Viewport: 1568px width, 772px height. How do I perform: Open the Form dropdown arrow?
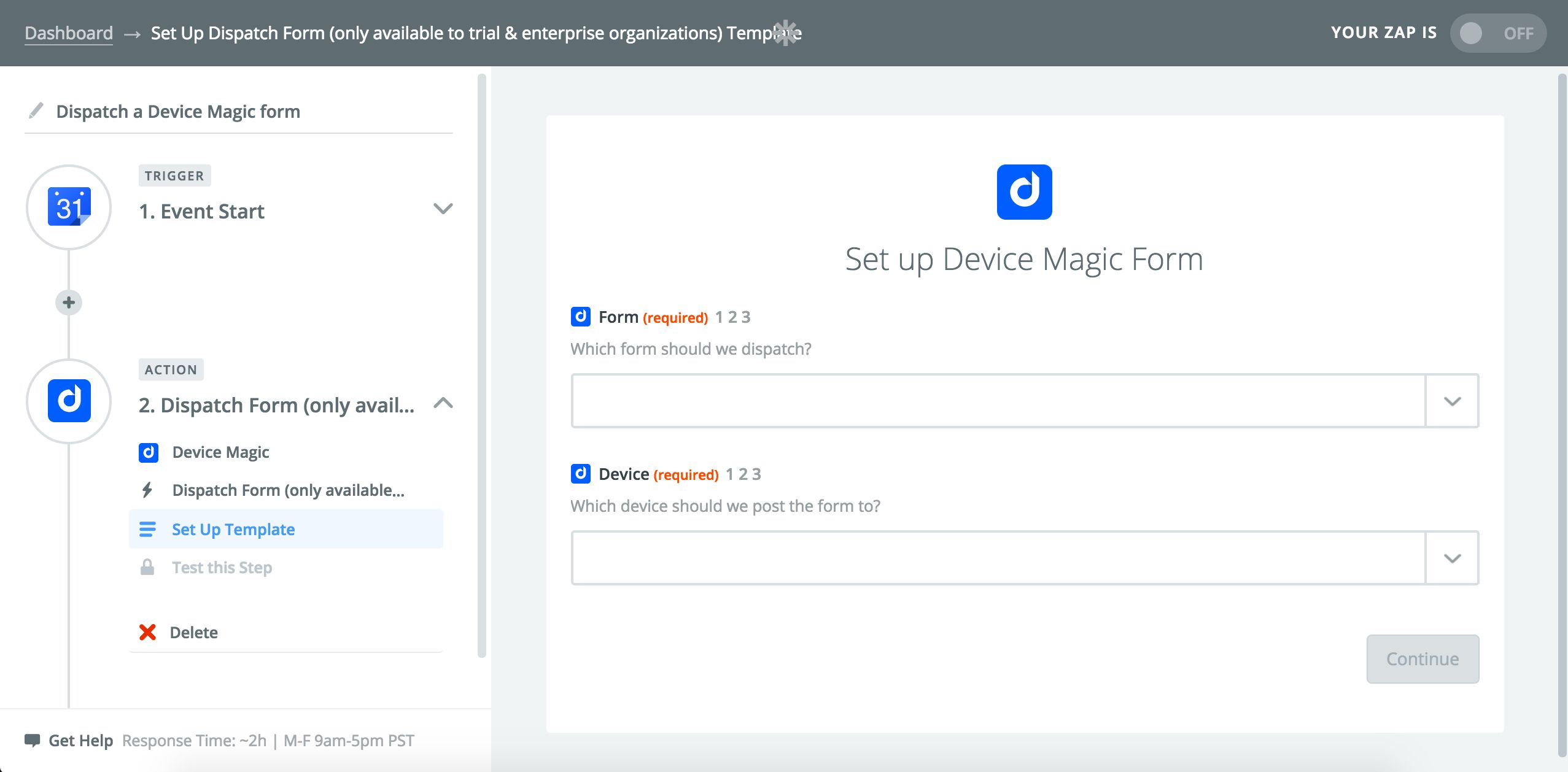1452,401
